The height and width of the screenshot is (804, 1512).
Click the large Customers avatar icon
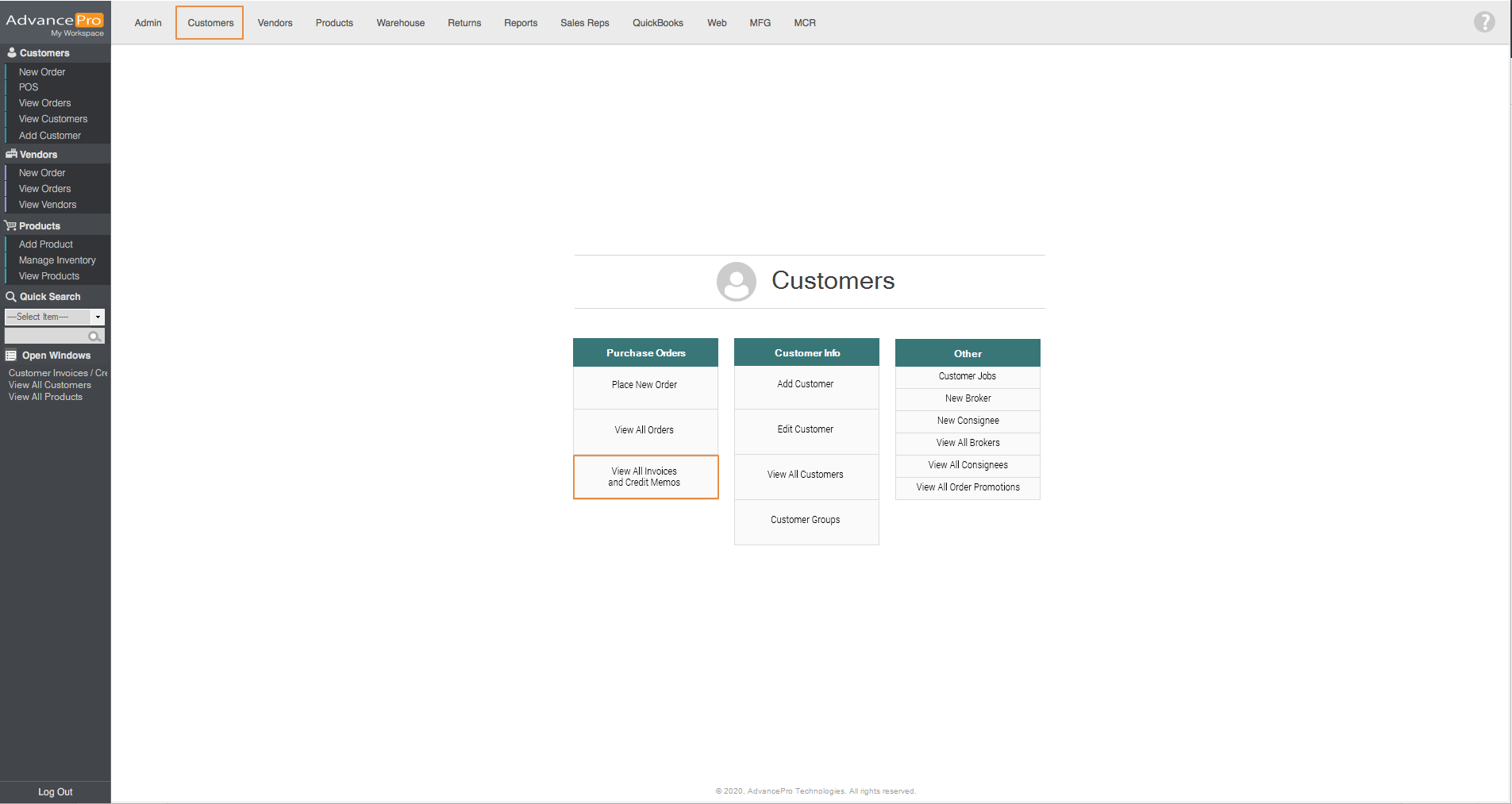[736, 281]
